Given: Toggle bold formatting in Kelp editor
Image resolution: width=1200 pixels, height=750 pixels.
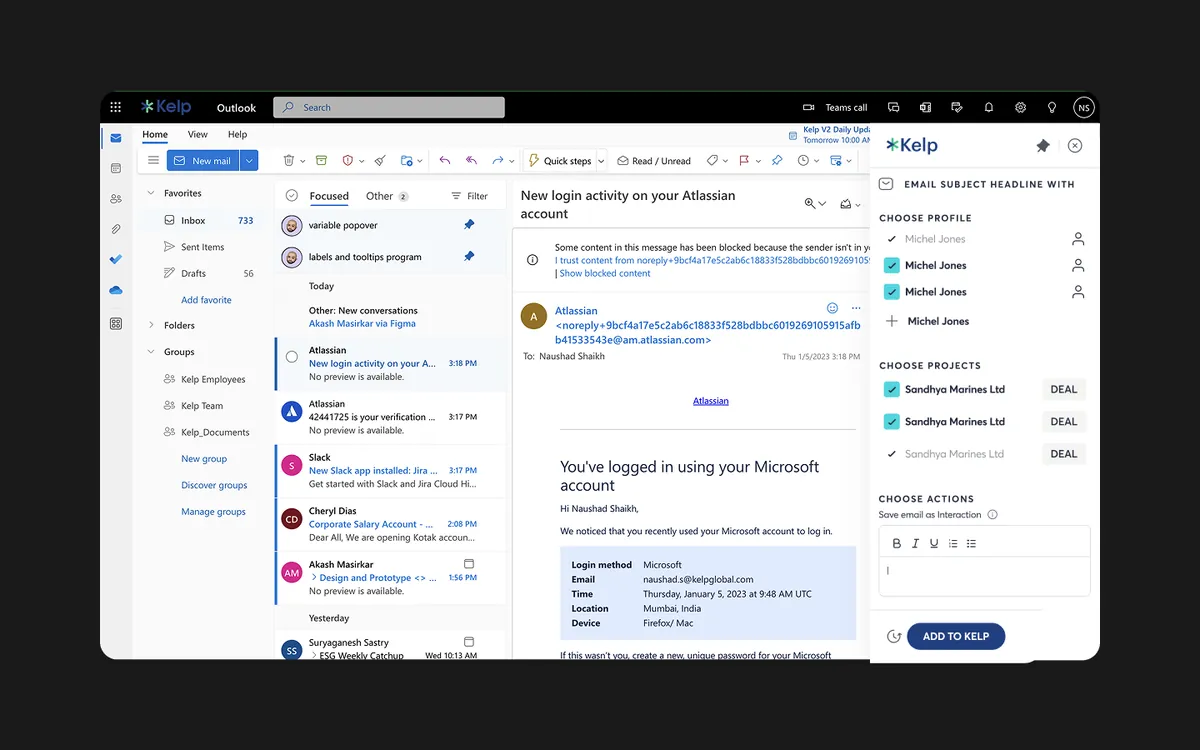Looking at the screenshot, I should click(896, 543).
